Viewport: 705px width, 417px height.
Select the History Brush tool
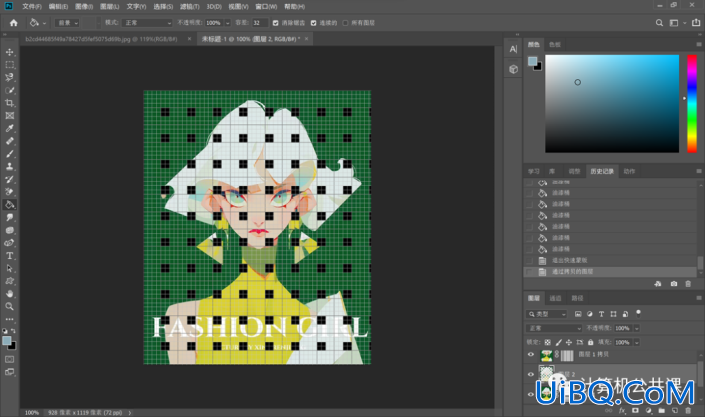coord(9,179)
